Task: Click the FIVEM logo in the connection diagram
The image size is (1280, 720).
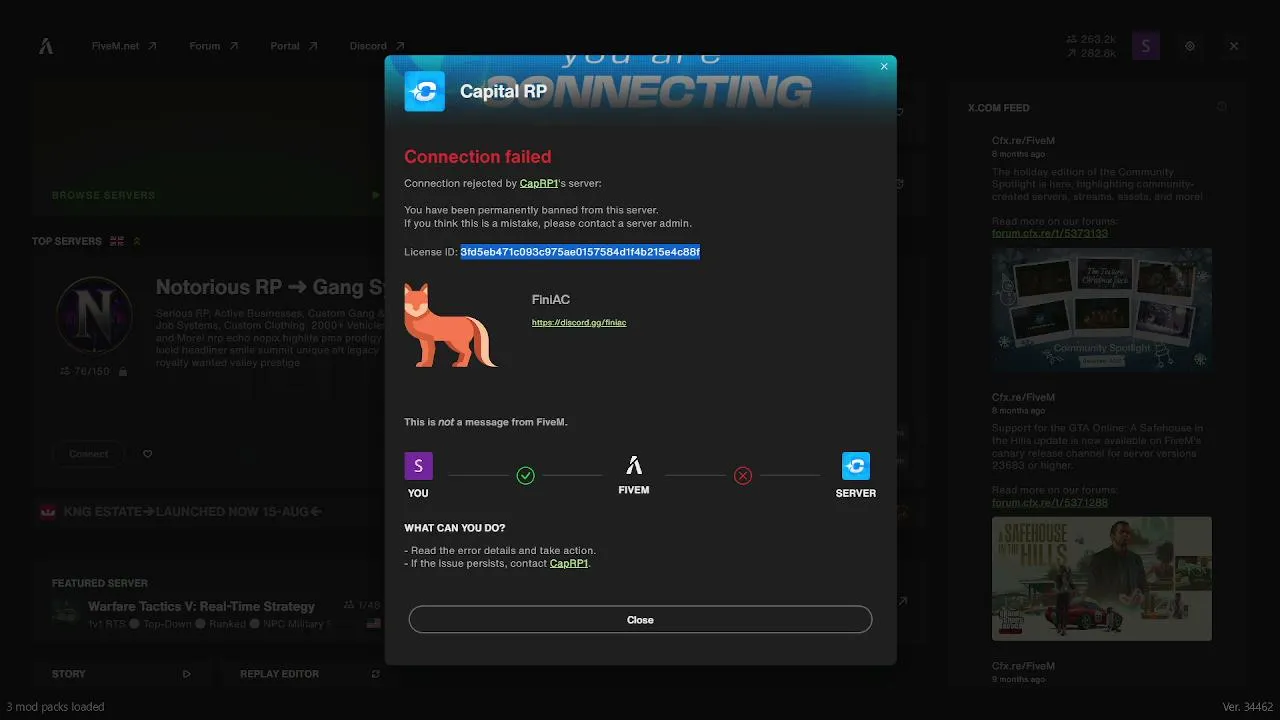Action: (x=634, y=466)
